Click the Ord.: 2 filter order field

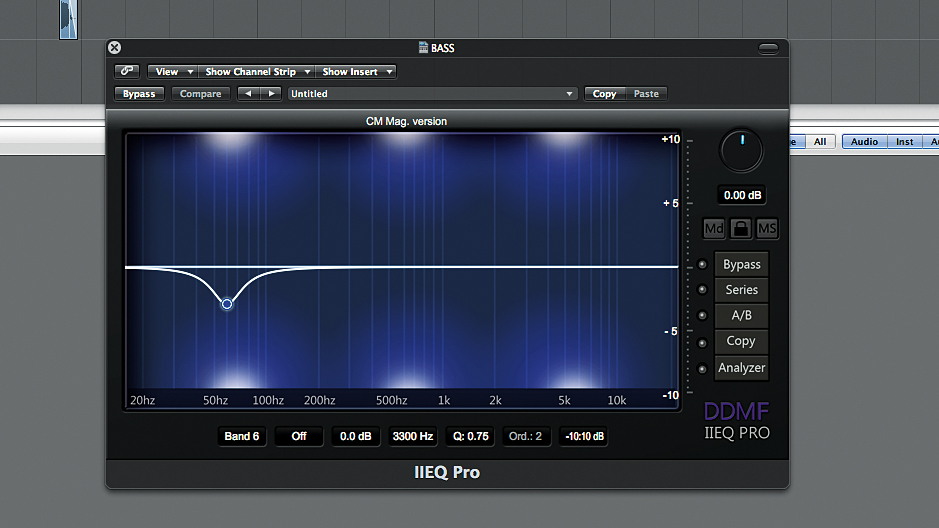[x=525, y=436]
